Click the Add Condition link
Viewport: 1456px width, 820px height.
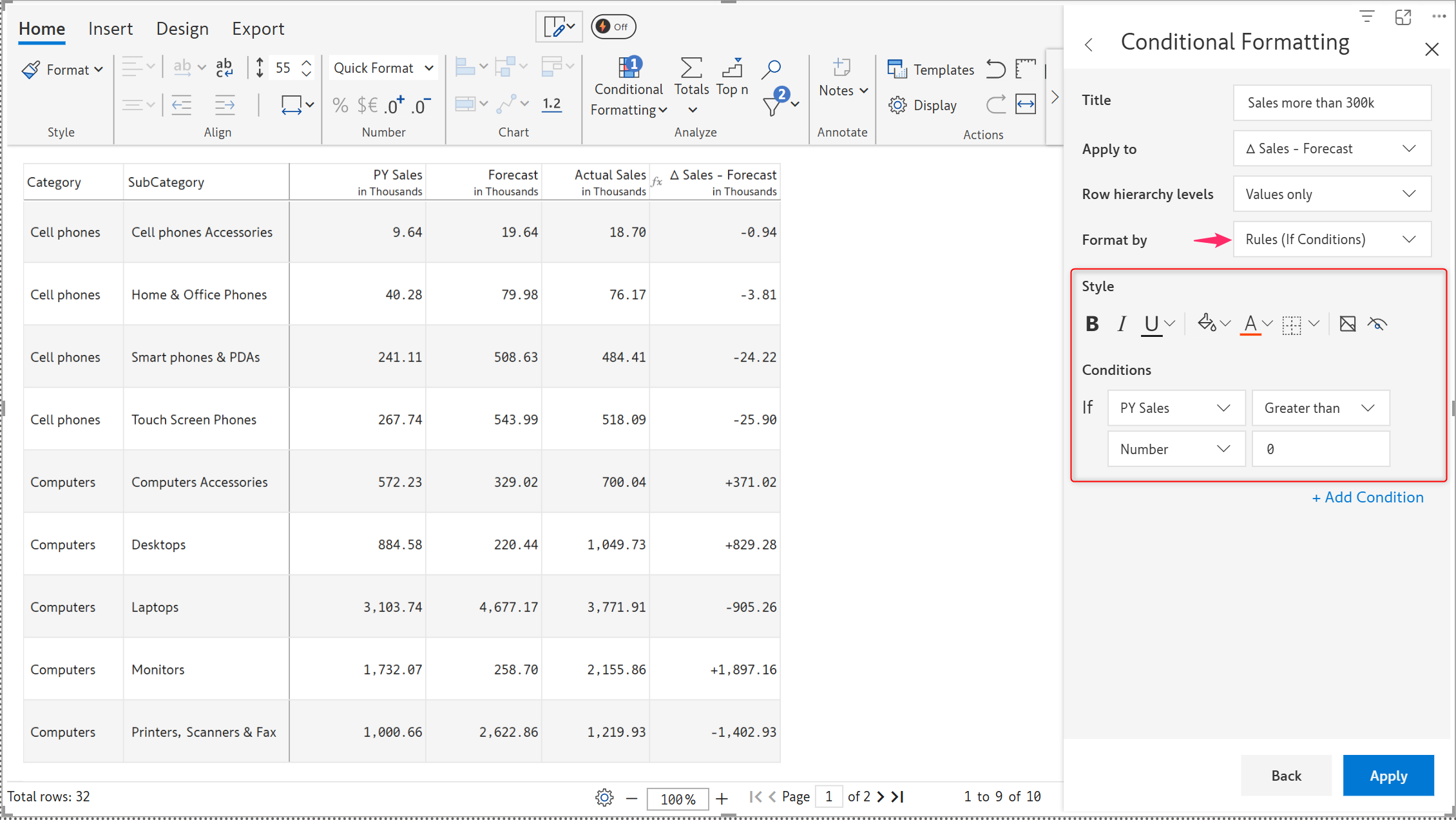(x=1368, y=497)
